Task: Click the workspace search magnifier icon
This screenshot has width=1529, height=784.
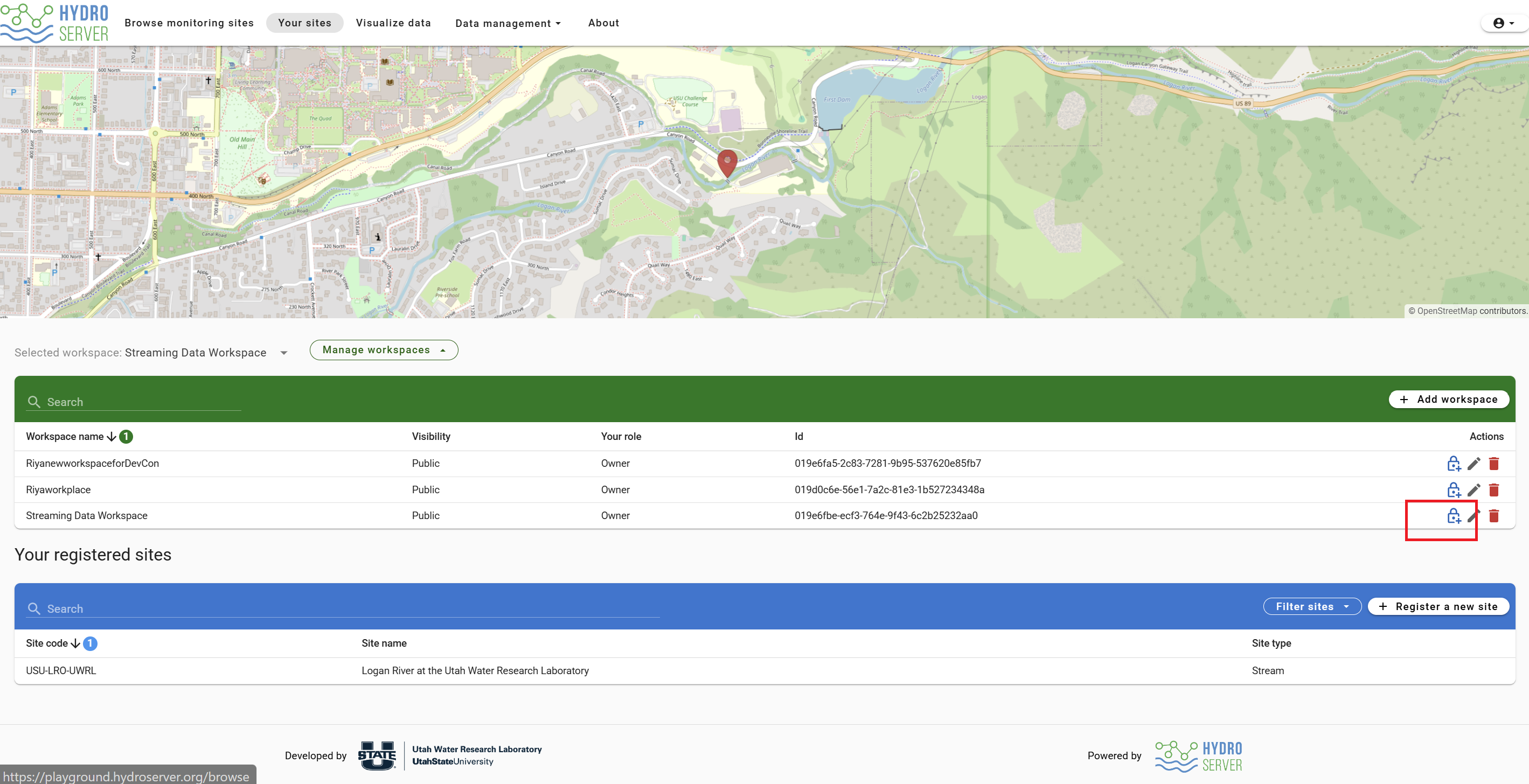Action: click(34, 402)
